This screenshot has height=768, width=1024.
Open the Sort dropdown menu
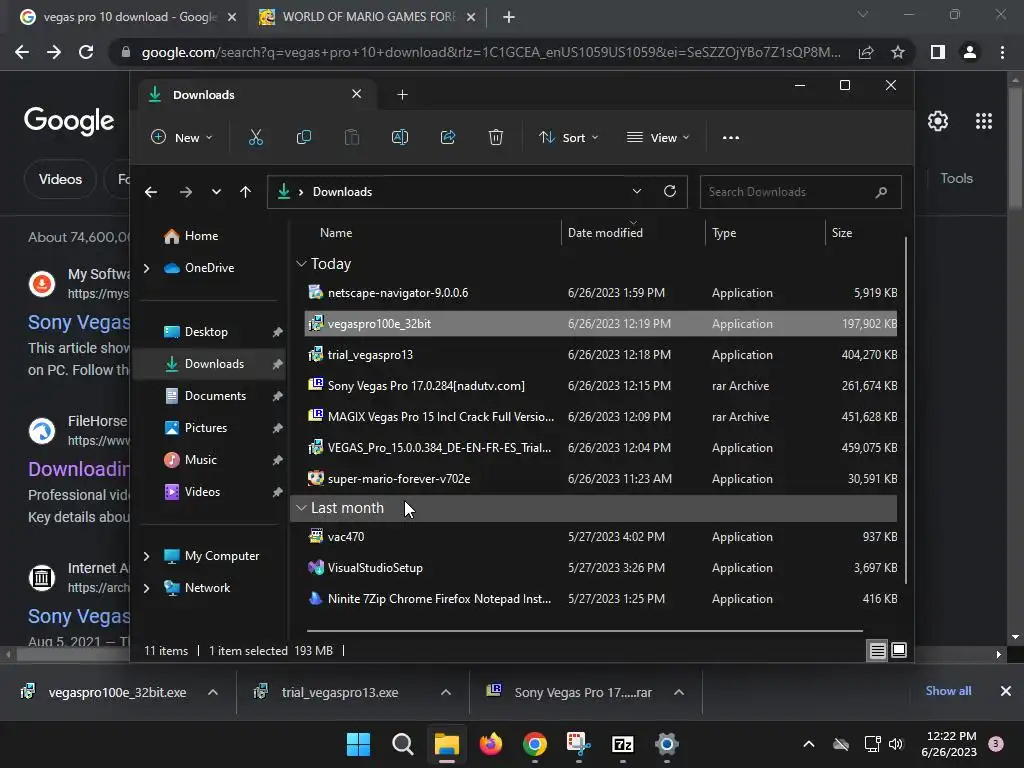[x=568, y=137]
